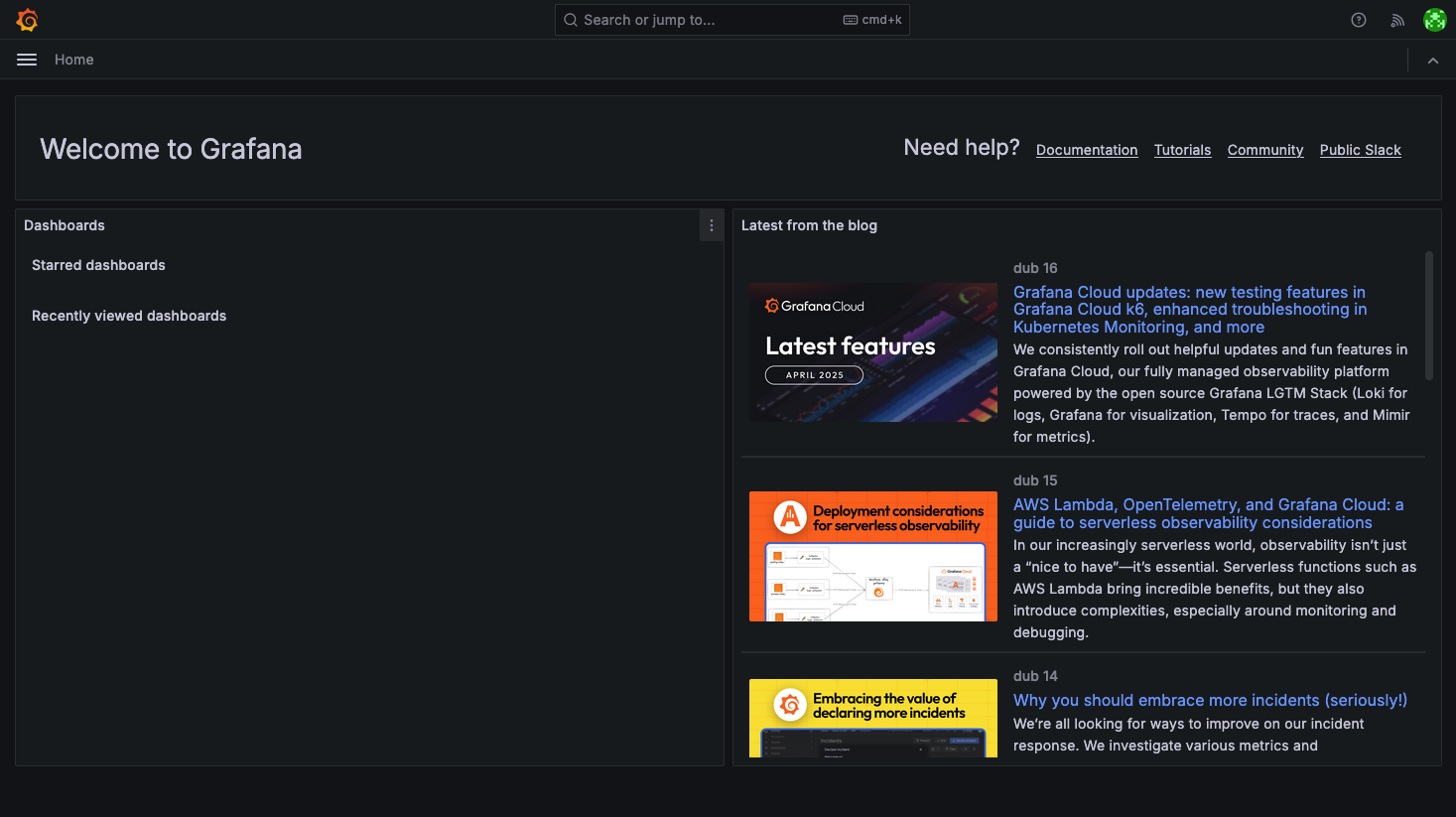The height and width of the screenshot is (817, 1456).
Task: Click the Recently viewed dashboards heading
Action: (x=129, y=316)
